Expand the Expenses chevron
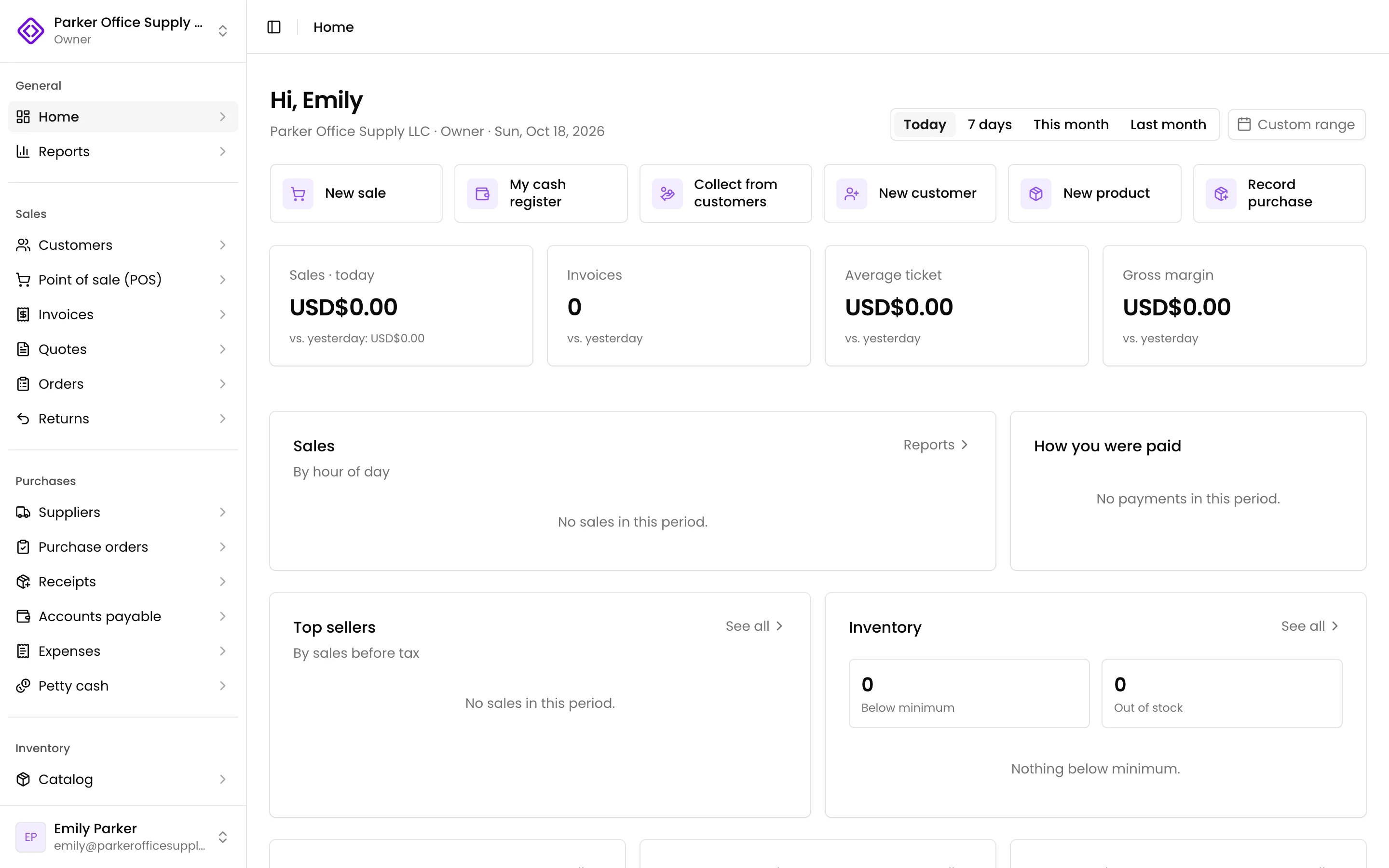 pyautogui.click(x=223, y=651)
